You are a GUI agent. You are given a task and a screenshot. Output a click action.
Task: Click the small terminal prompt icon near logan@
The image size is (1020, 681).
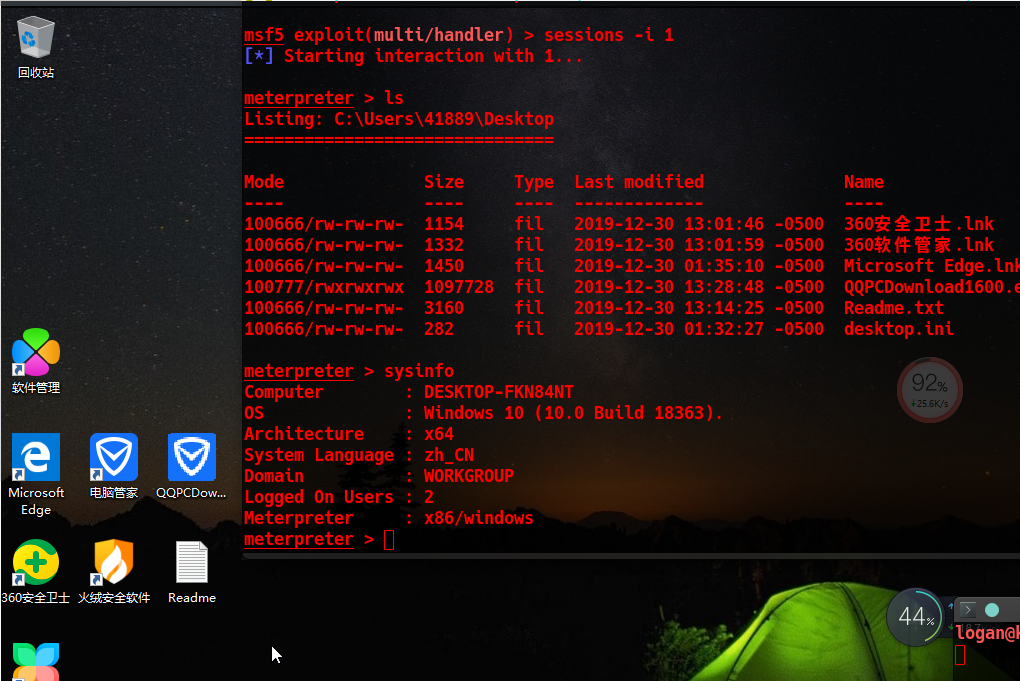click(x=968, y=609)
